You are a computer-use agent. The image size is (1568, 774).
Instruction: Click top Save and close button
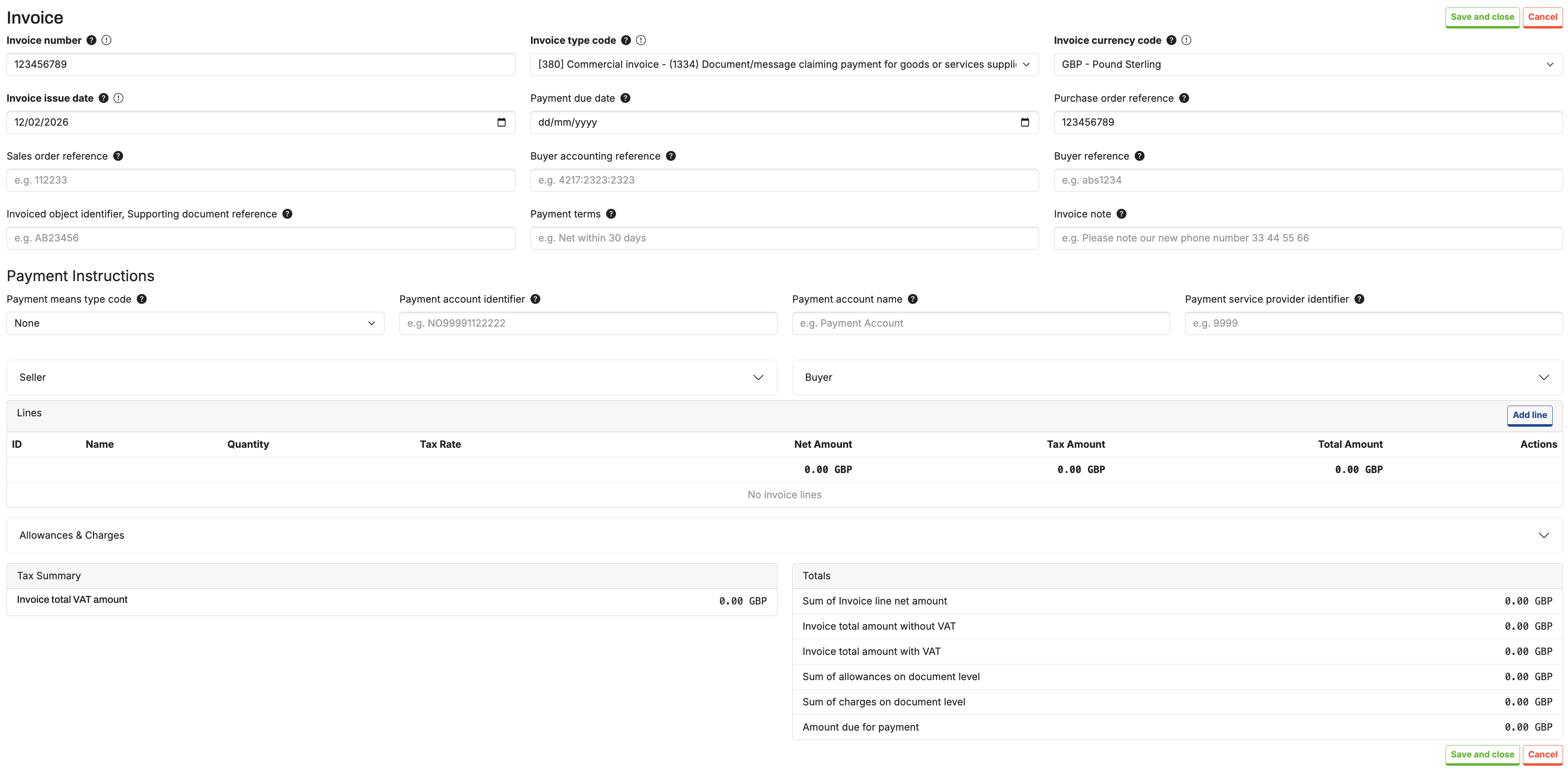1482,17
